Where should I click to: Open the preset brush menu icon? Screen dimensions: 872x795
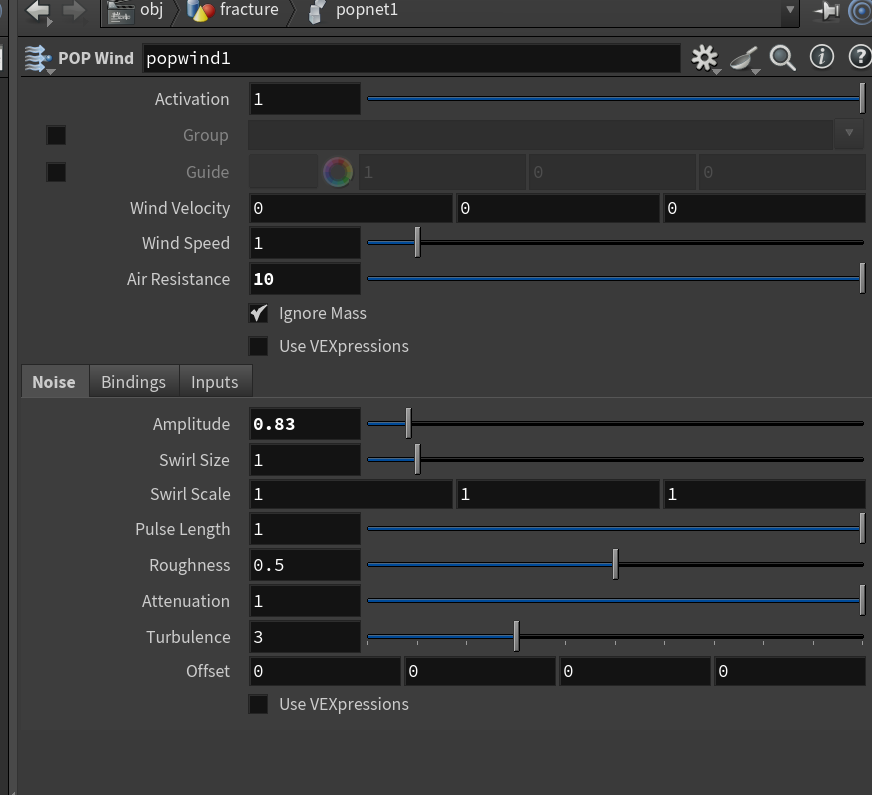click(744, 58)
